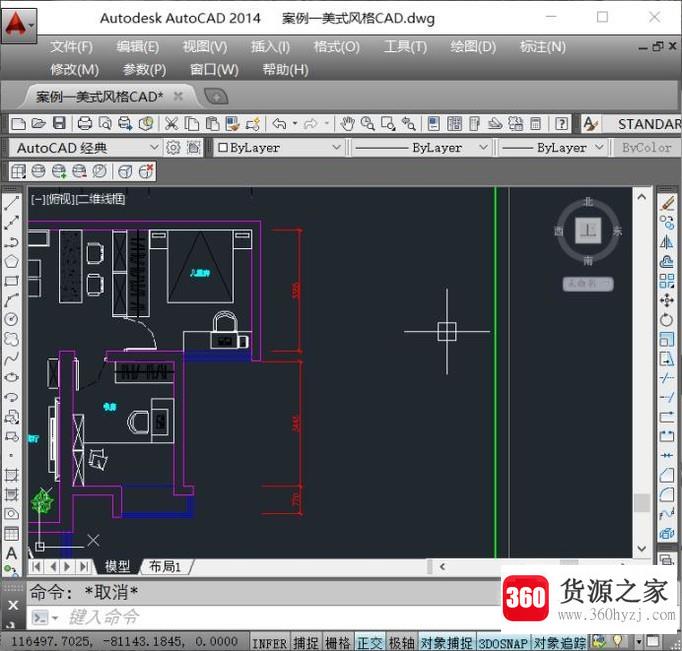Click the Text Style A icon
Viewport: 682px width, 651px height.
tap(590, 124)
